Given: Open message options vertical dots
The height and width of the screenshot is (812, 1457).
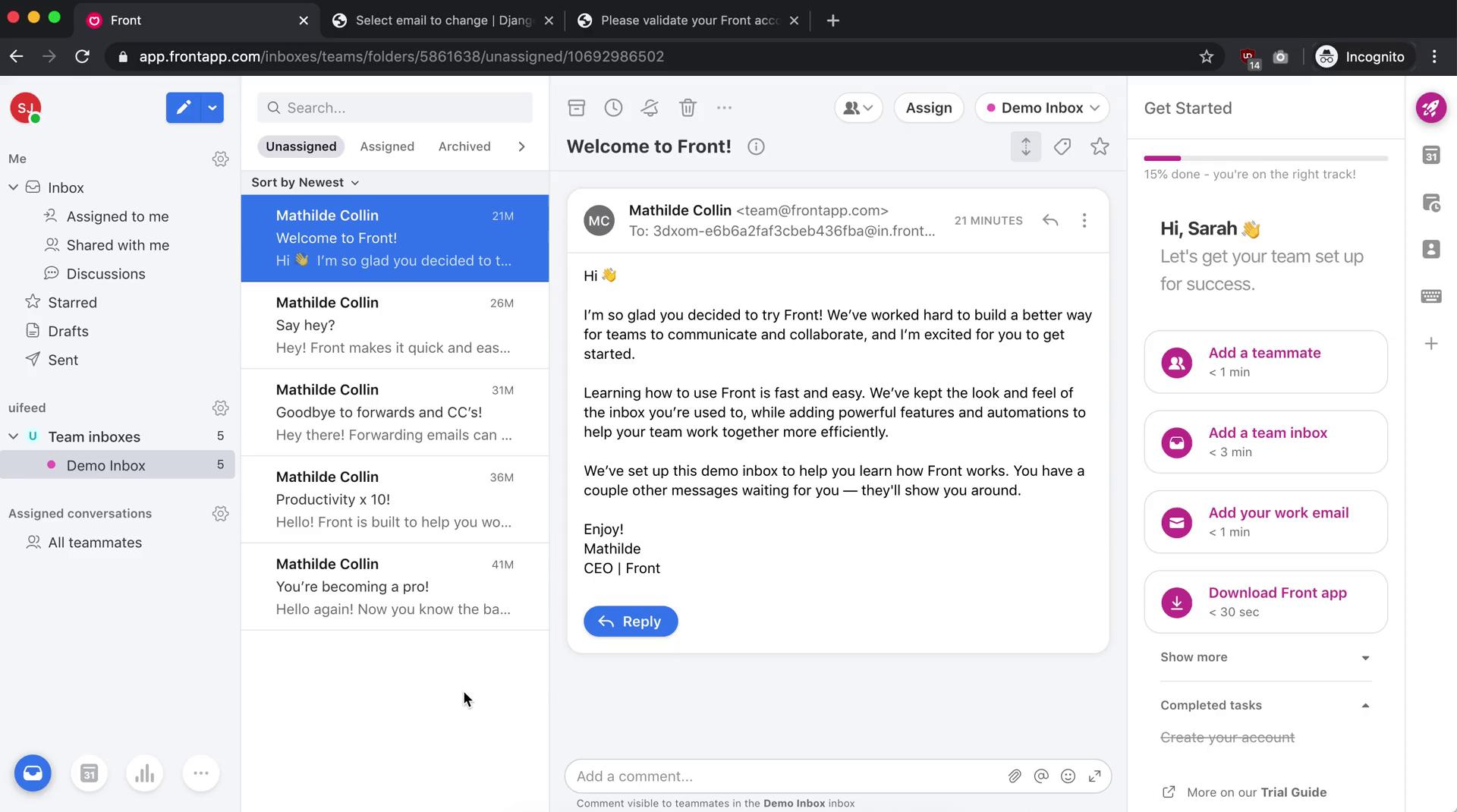Looking at the screenshot, I should pyautogui.click(x=1084, y=220).
